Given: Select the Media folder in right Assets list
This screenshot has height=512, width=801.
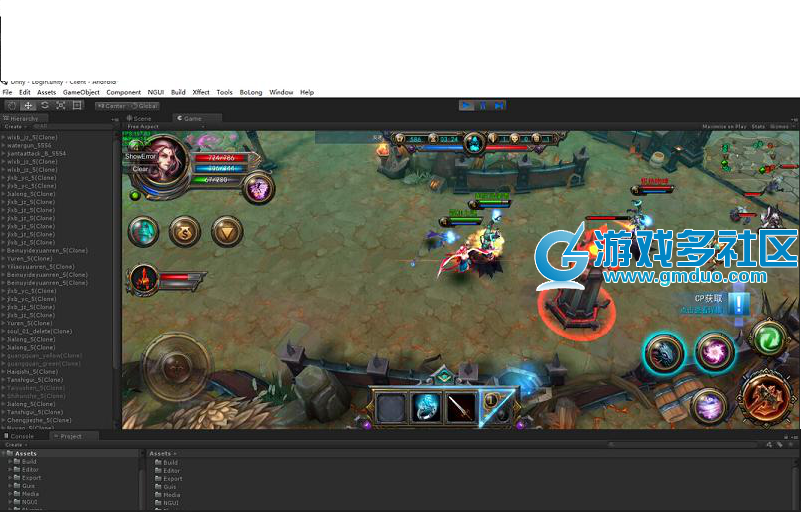Looking at the screenshot, I should 169,495.
